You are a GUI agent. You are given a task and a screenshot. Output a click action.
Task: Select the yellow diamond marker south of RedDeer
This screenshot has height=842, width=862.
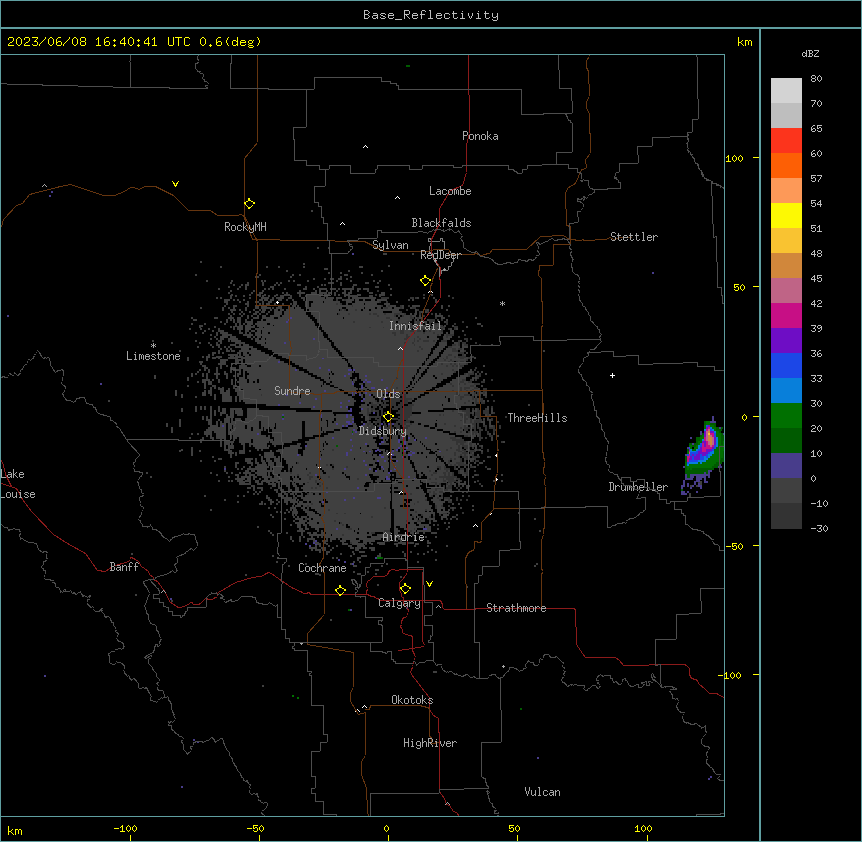click(425, 281)
